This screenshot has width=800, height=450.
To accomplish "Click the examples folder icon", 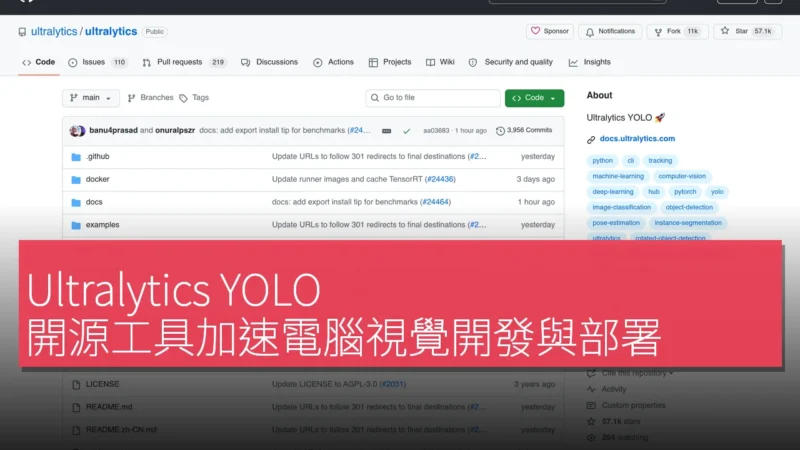I will click(76, 225).
